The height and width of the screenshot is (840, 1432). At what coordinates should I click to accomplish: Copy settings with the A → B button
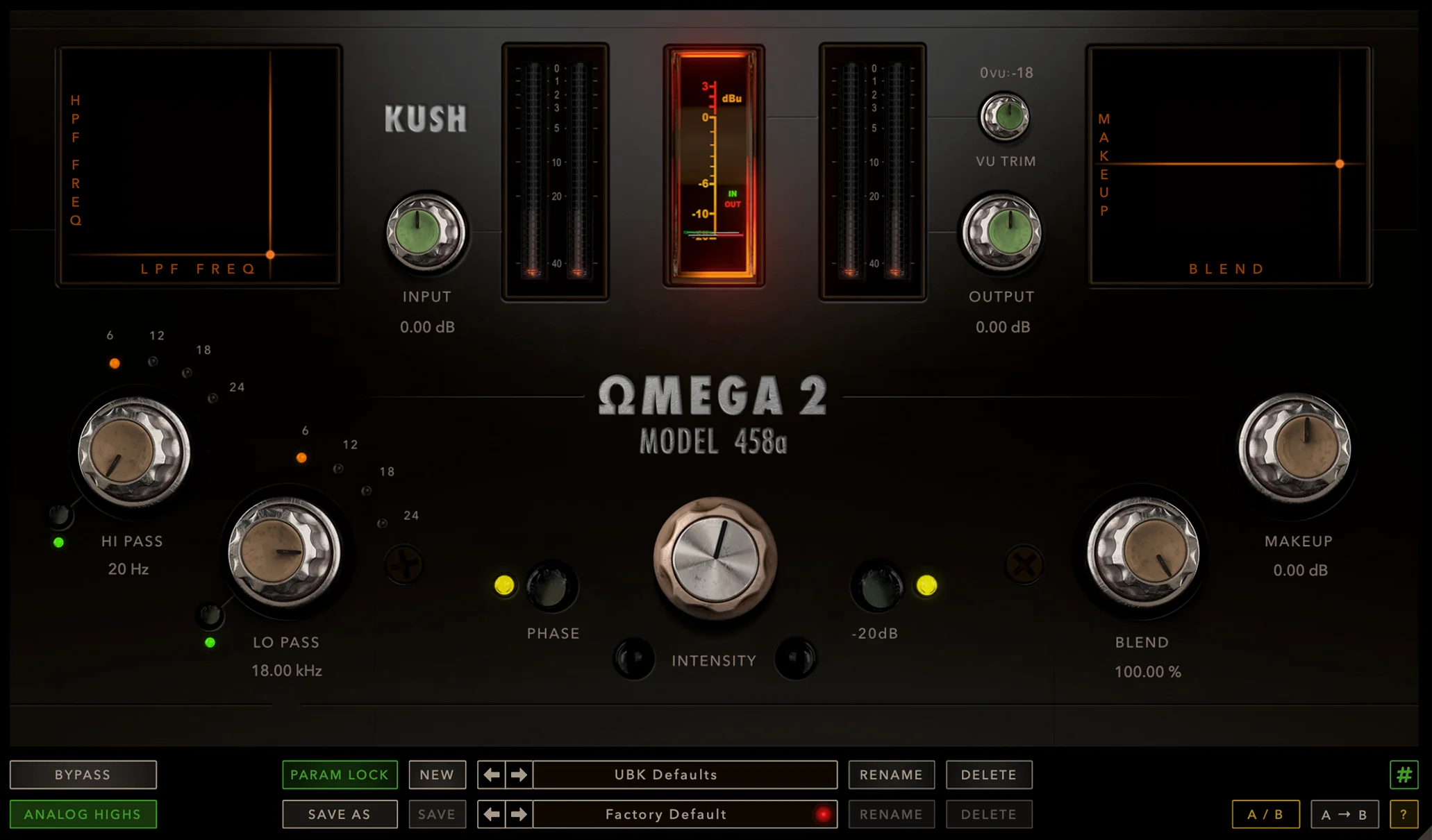(1344, 814)
